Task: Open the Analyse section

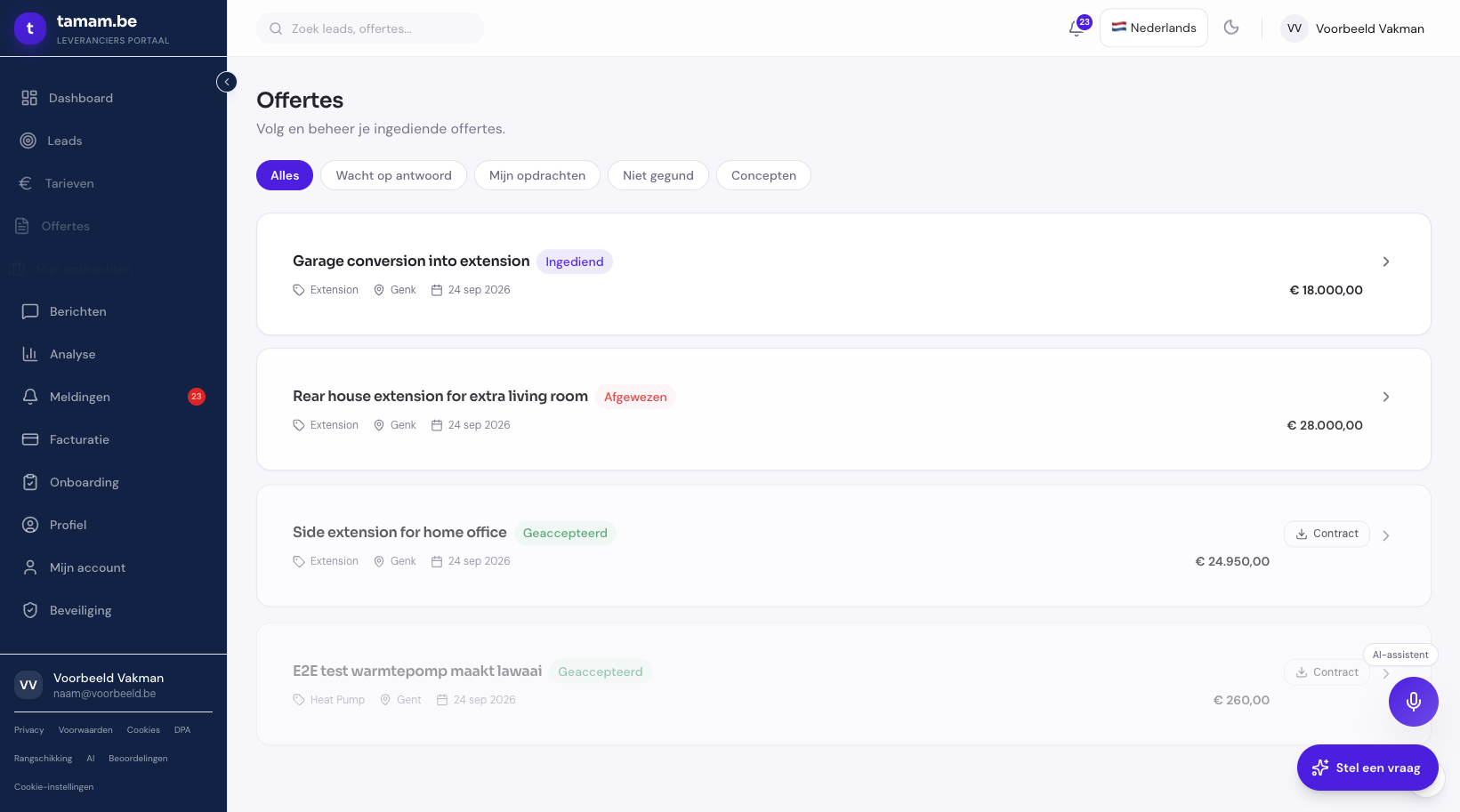Action: [x=113, y=354]
